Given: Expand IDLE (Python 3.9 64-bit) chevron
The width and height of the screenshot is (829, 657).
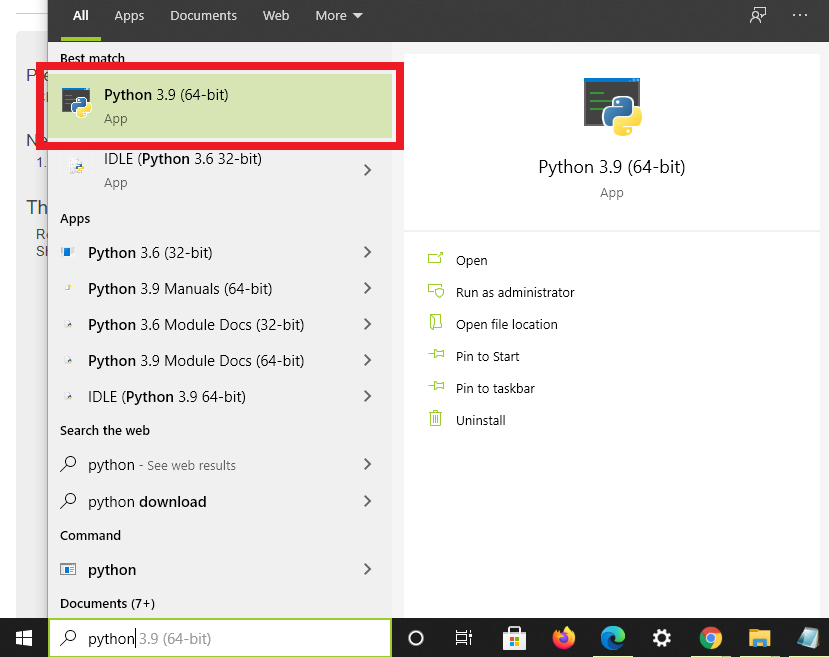Looking at the screenshot, I should [x=367, y=396].
